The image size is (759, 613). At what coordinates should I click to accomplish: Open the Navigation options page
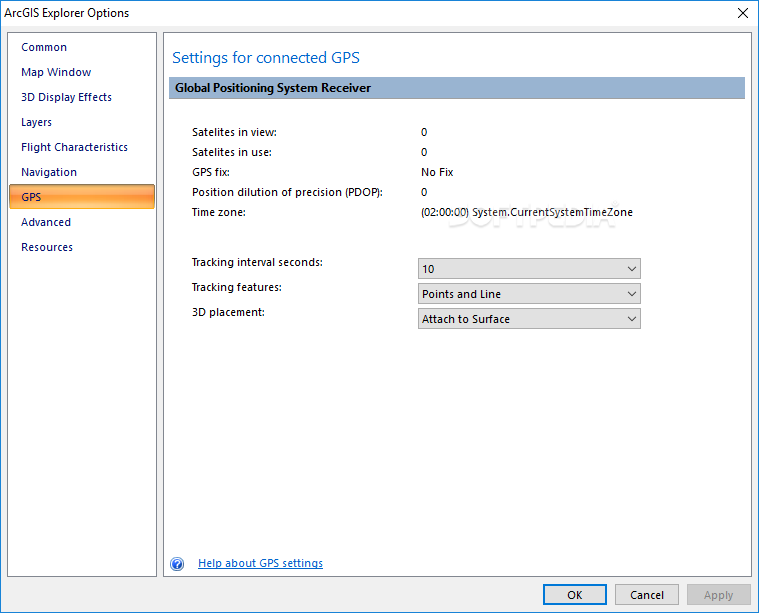coord(49,172)
